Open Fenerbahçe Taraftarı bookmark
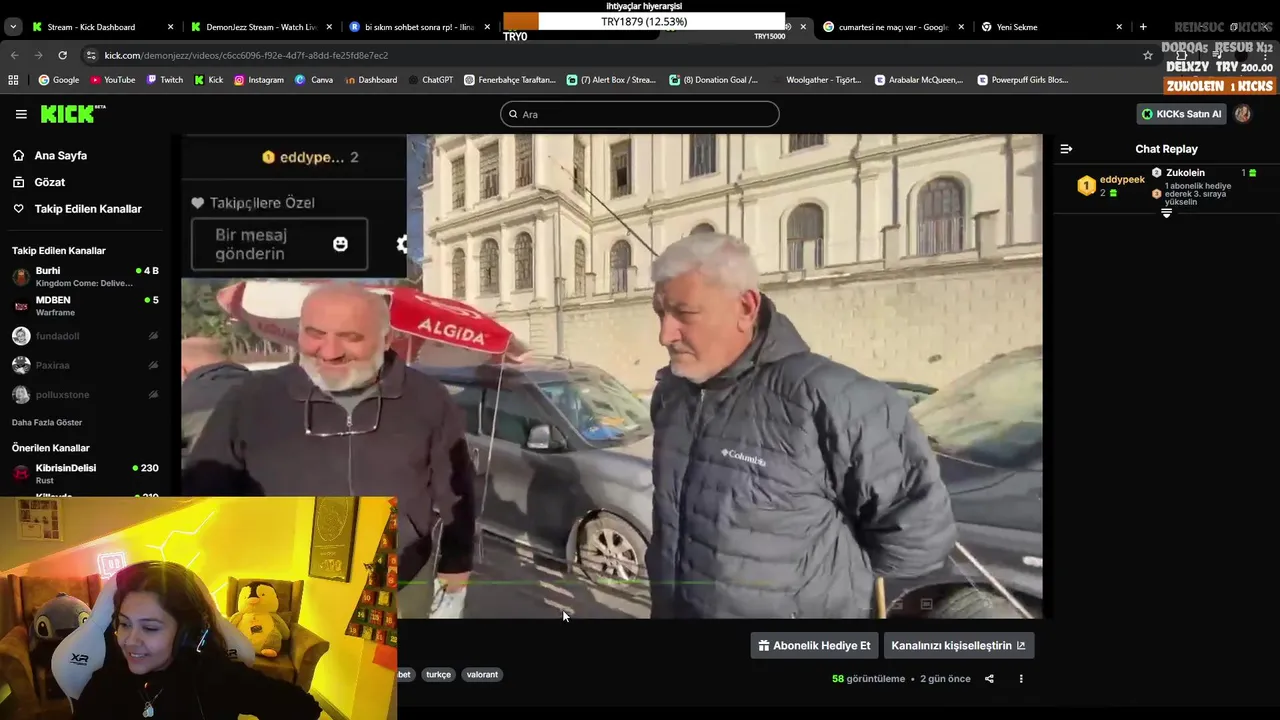This screenshot has height=720, width=1280. tap(510, 80)
